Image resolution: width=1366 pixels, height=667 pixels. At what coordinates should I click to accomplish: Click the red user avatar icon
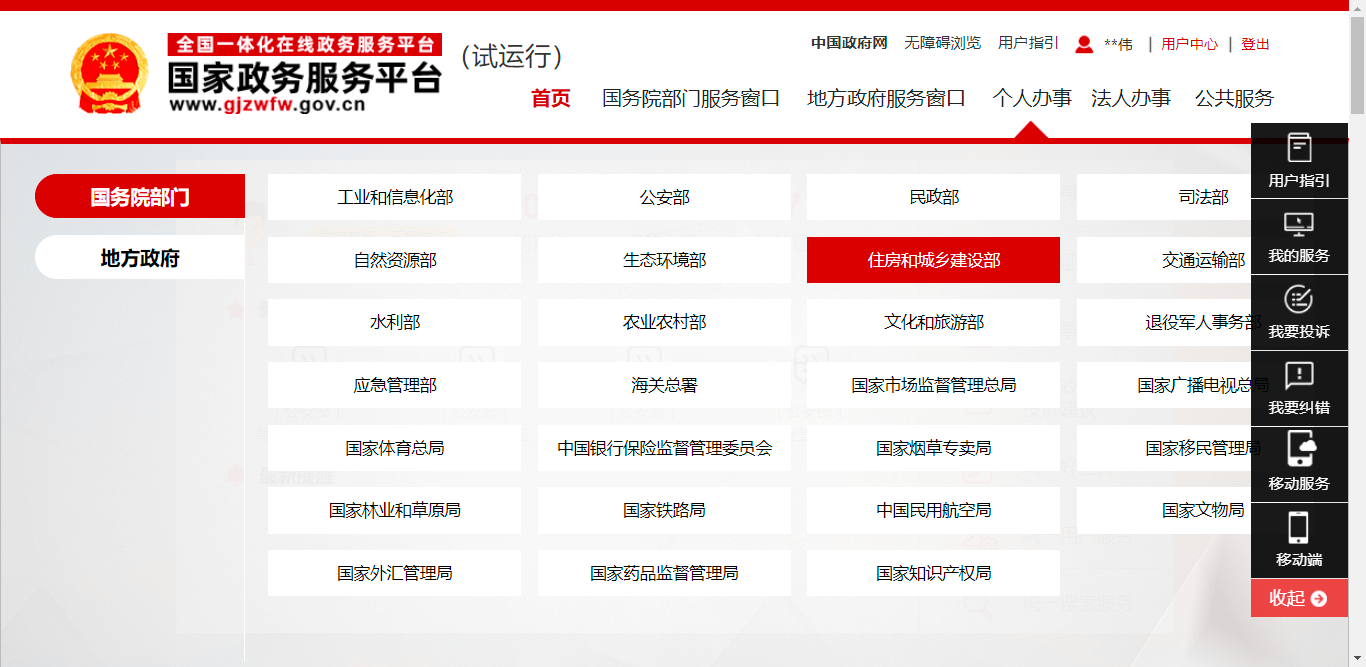click(x=1084, y=44)
